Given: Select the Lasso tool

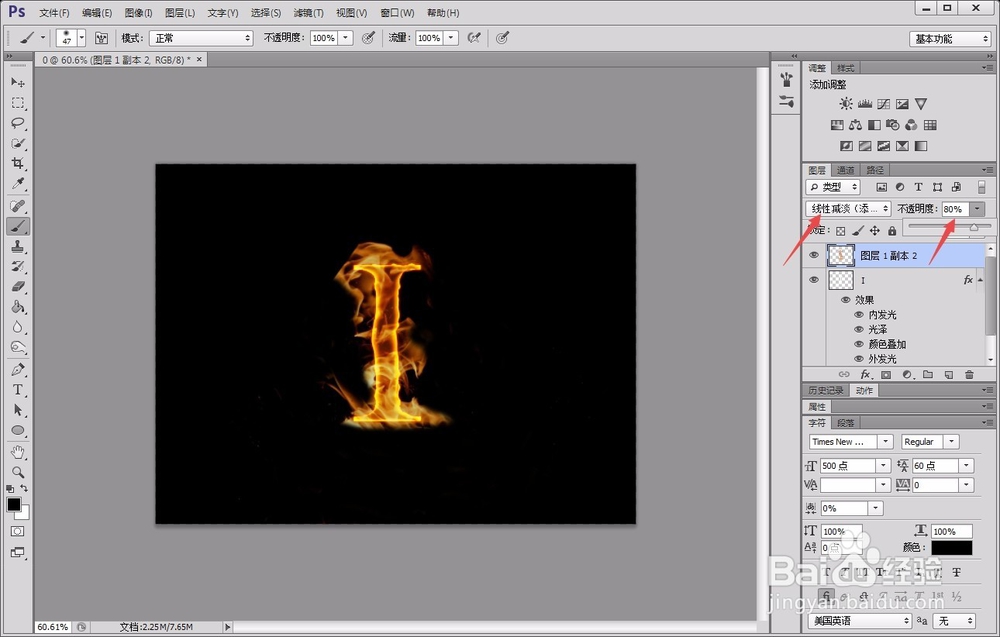Looking at the screenshot, I should 18,123.
